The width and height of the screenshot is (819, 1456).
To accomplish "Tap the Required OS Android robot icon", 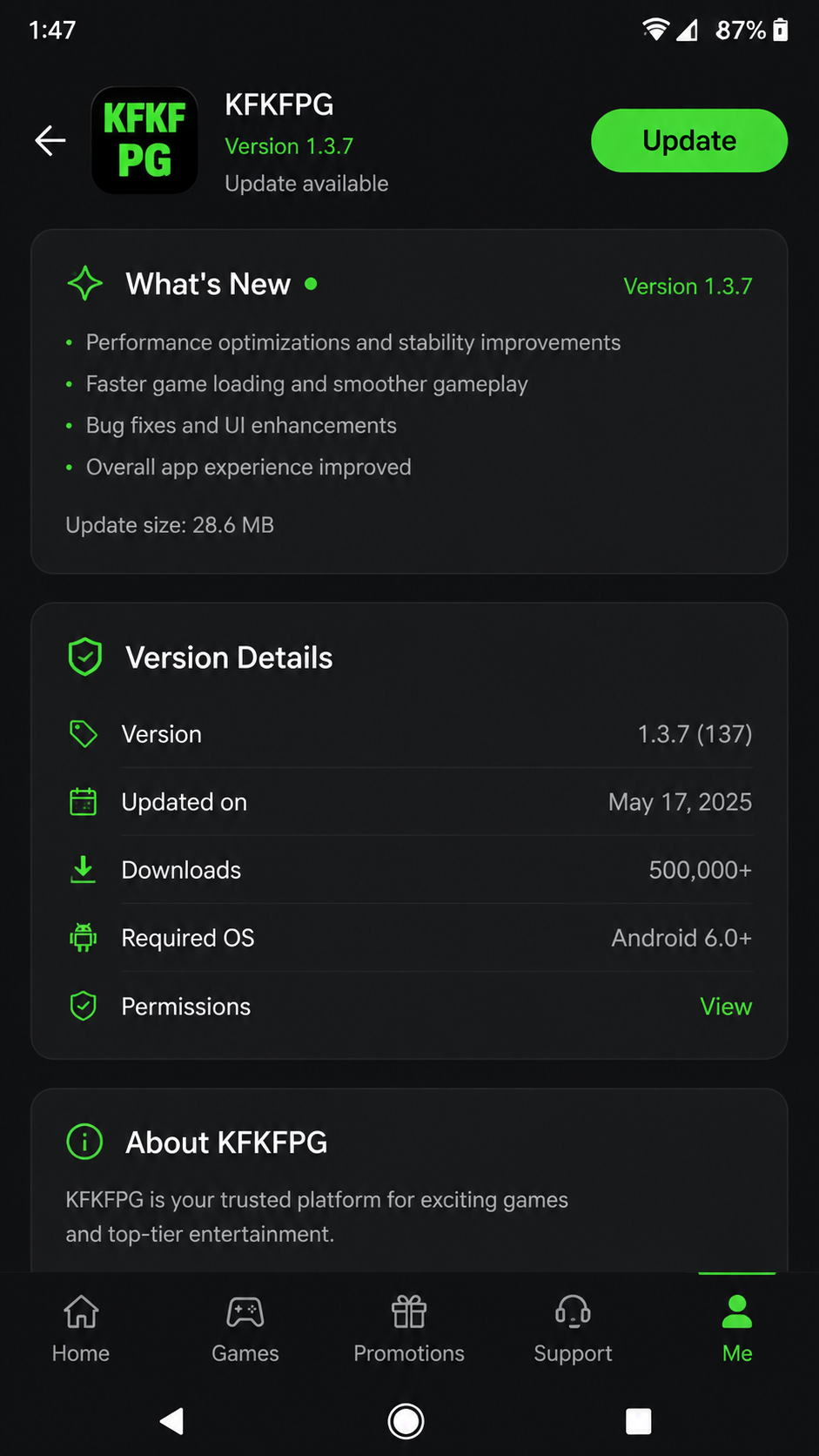I will (84, 938).
